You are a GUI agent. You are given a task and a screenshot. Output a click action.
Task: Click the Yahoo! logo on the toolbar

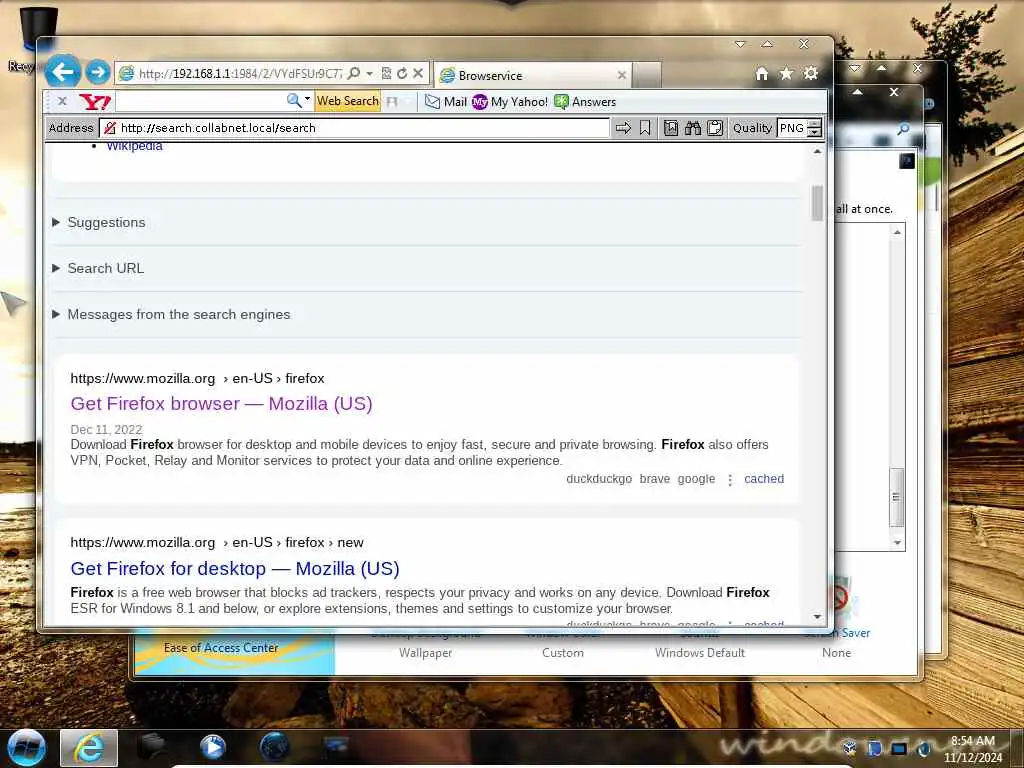pos(95,101)
